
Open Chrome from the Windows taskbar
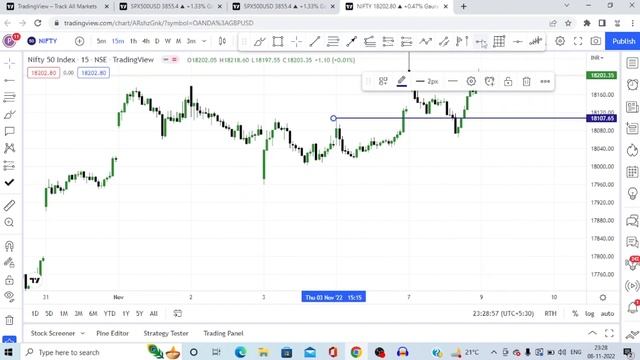click(356, 352)
